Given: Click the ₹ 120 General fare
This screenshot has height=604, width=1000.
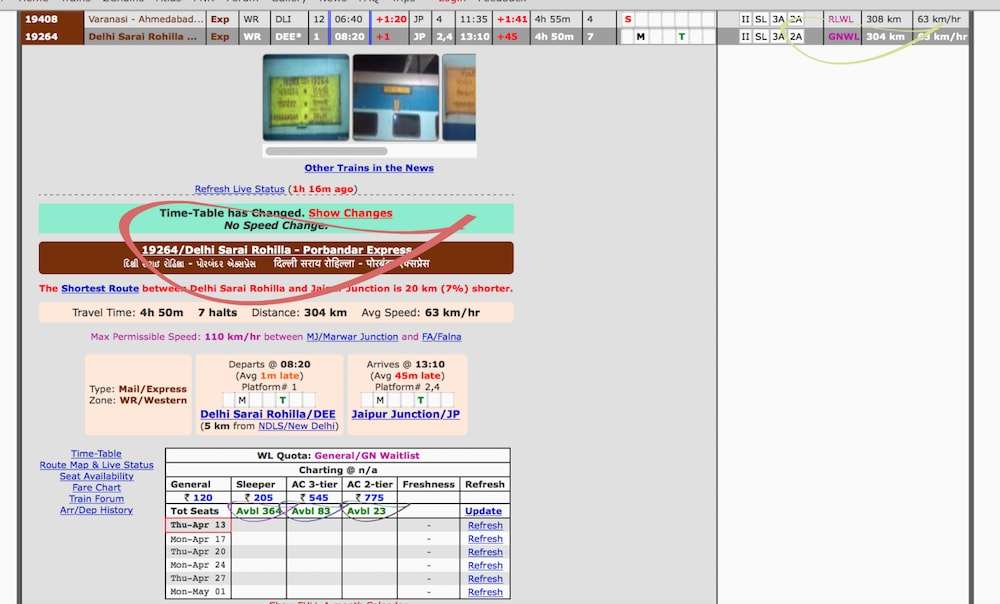Looking at the screenshot, I should pyautogui.click(x=198, y=497).
